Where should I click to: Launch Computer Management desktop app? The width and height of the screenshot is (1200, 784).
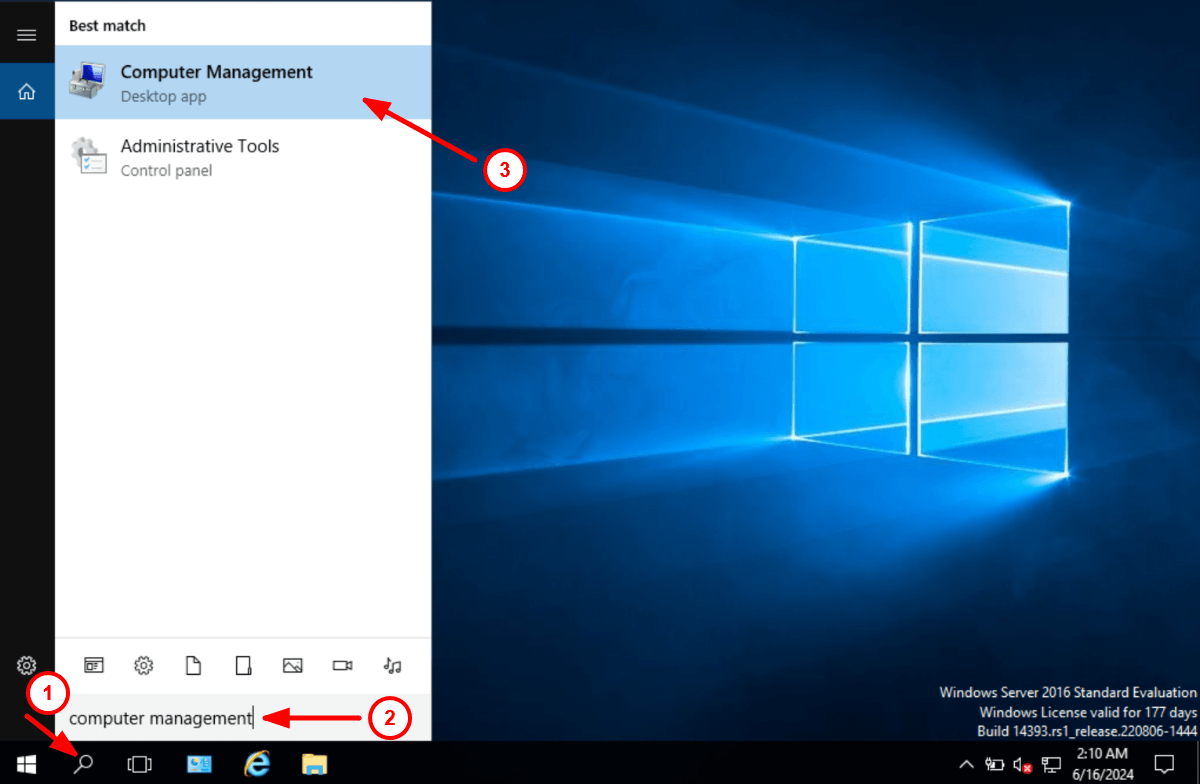tap(216, 82)
